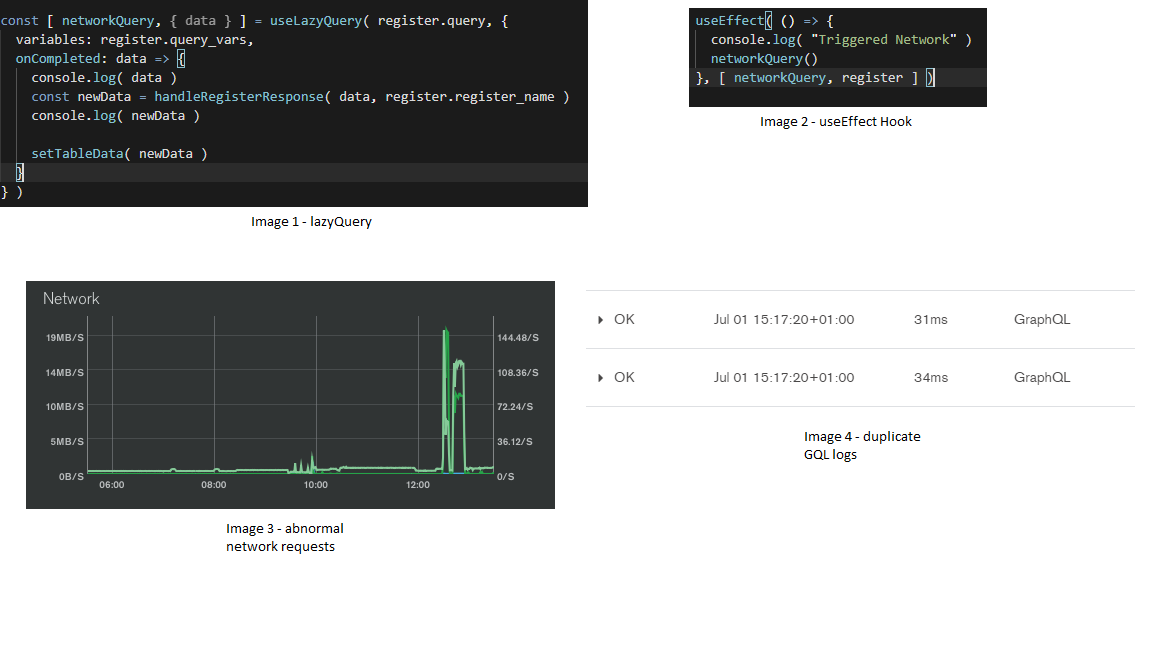
Task: Click the "Image 1 - lazyQuery" caption
Action: point(311,222)
